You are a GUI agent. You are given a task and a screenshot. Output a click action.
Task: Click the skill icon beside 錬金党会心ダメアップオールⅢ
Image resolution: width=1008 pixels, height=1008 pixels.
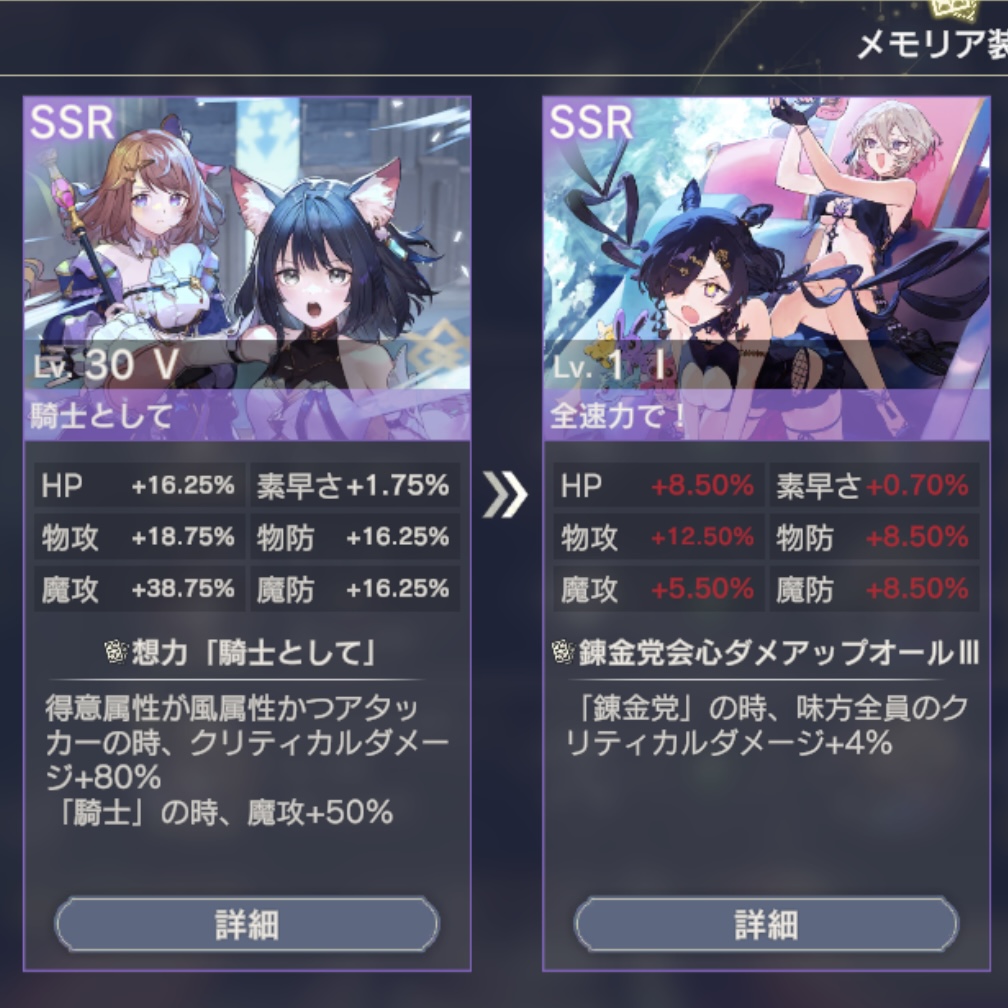point(563,652)
